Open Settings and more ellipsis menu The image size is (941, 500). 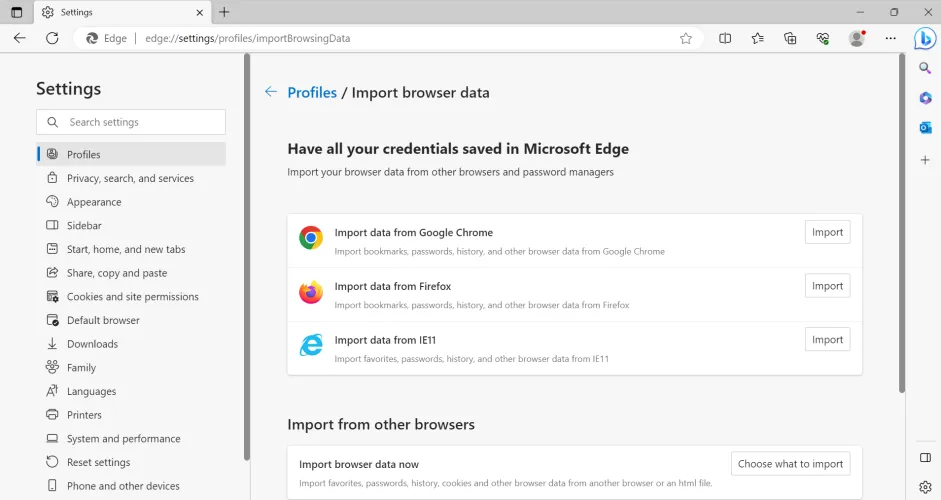890,38
